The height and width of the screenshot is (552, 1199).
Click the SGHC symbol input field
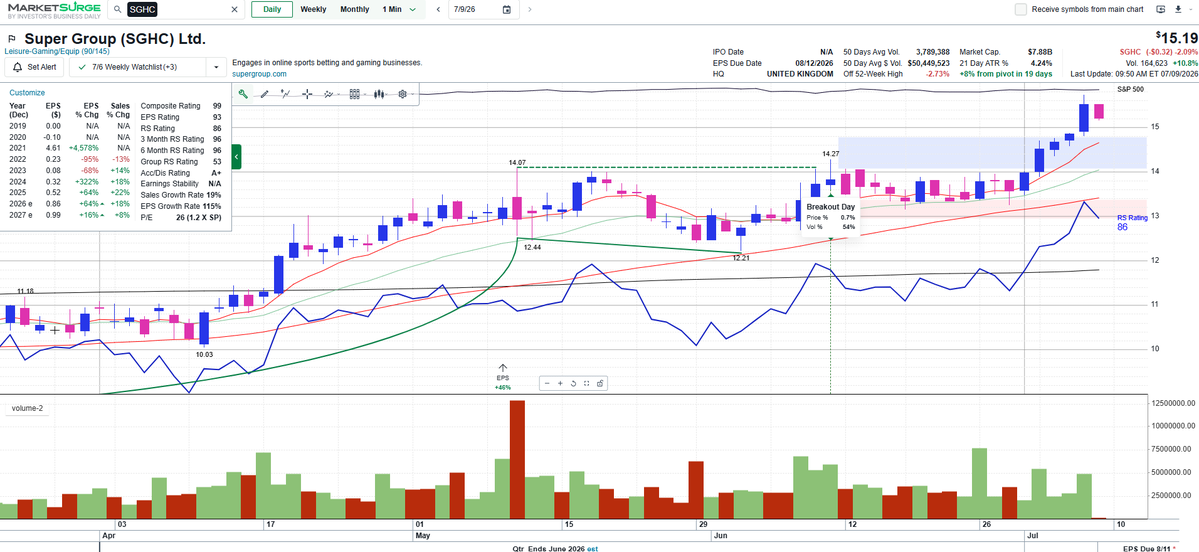(x=176, y=9)
